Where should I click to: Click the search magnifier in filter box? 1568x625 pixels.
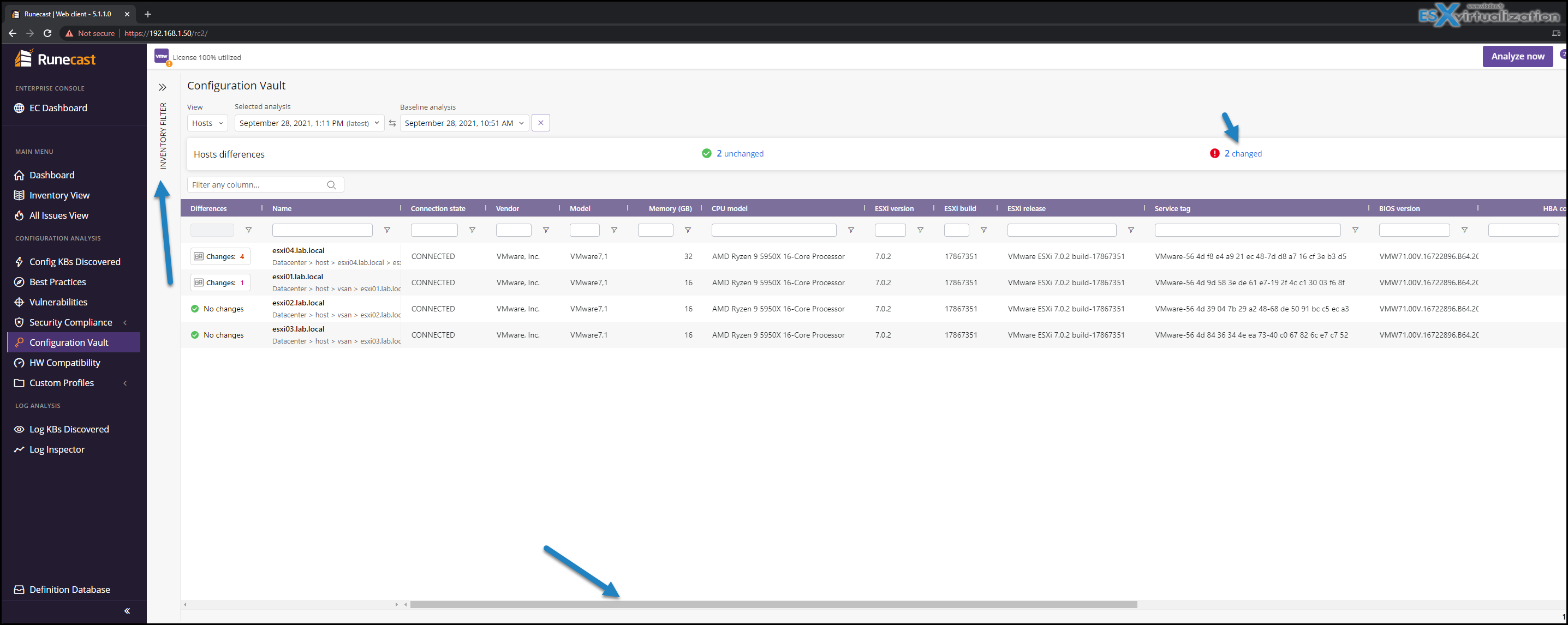tap(332, 185)
